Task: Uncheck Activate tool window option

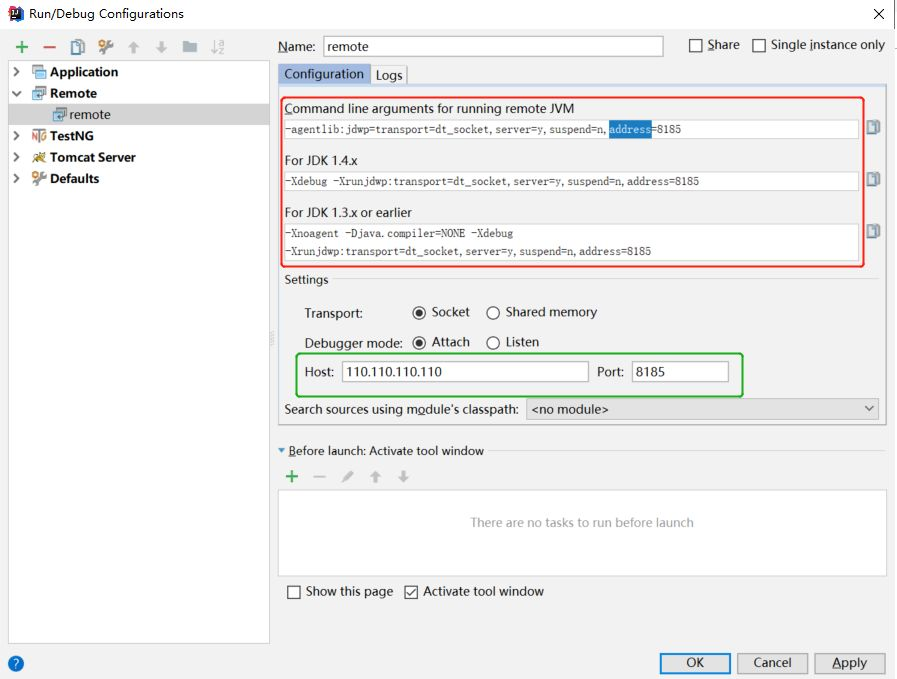Action: pyautogui.click(x=411, y=592)
